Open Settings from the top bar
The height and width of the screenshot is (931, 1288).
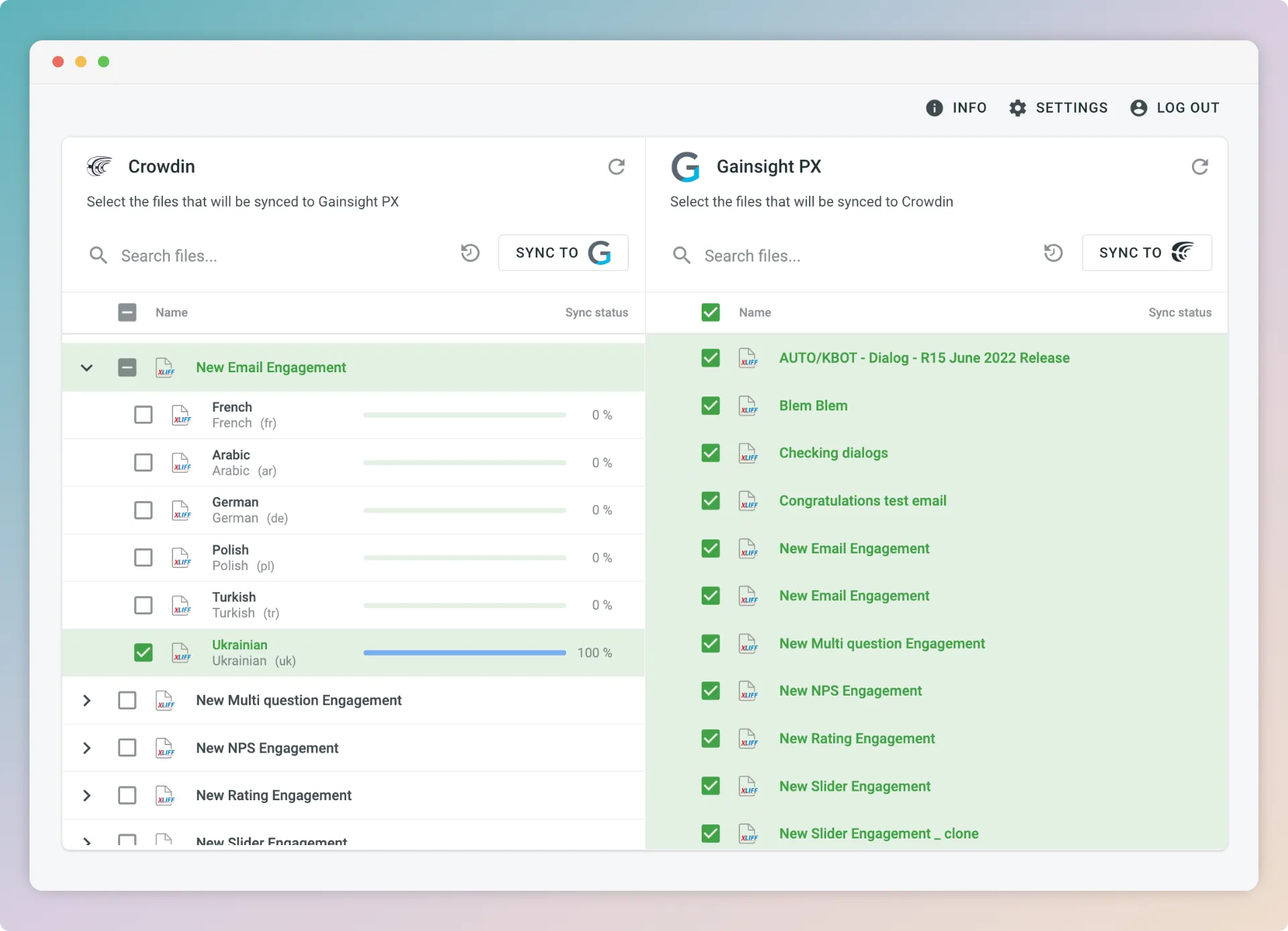1058,108
